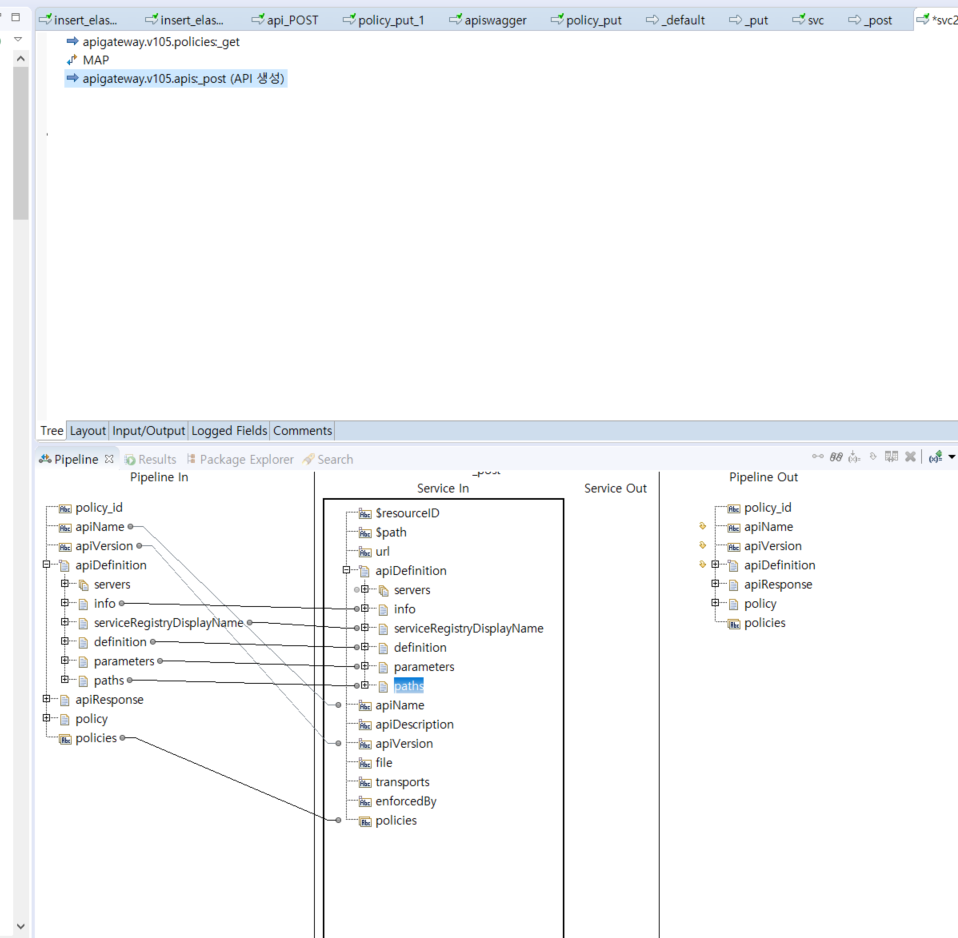Open the Pipeline view menu dropdown arrow
The image size is (958, 938).
click(x=951, y=457)
